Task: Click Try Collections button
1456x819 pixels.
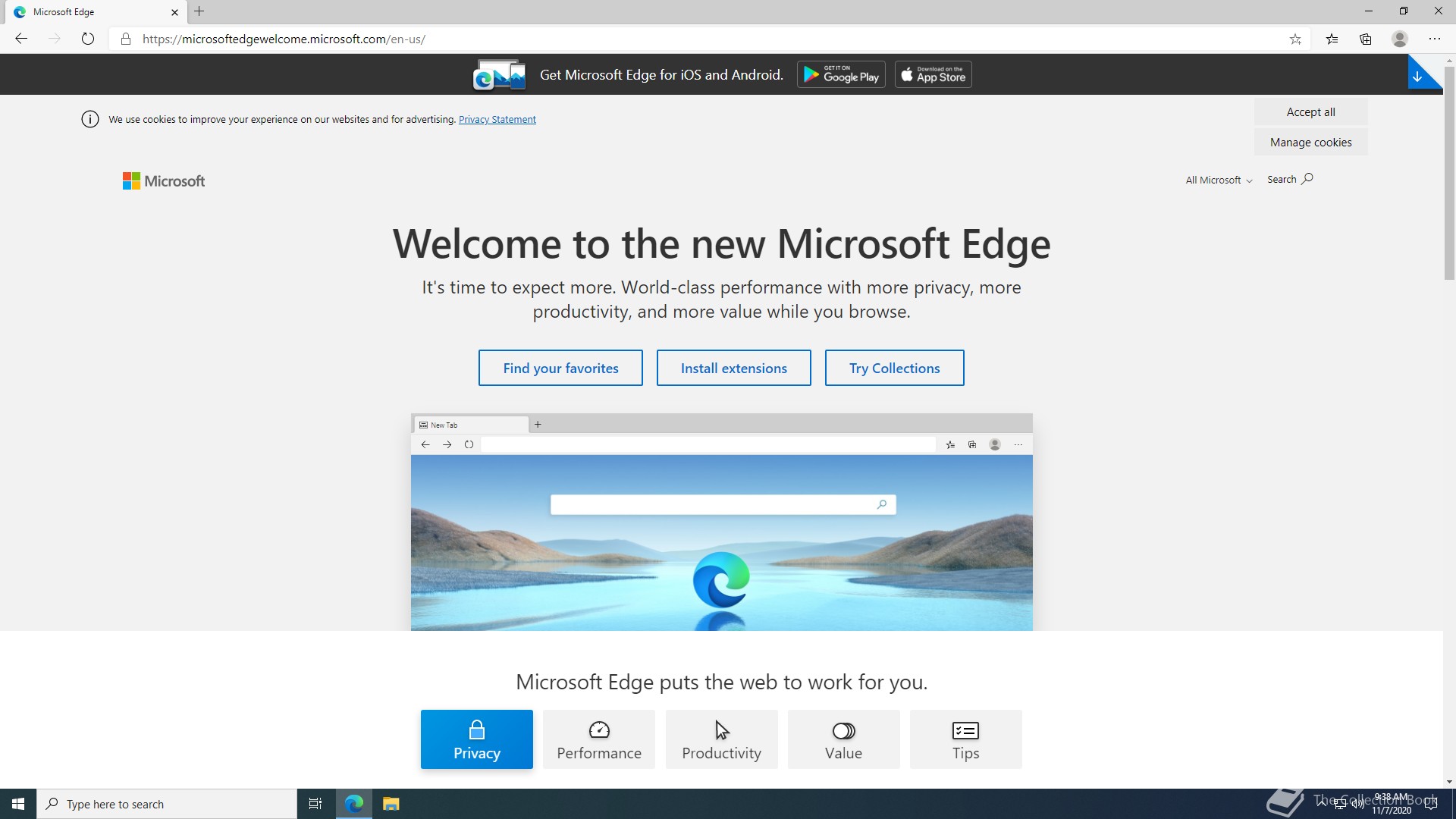Action: 895,368
